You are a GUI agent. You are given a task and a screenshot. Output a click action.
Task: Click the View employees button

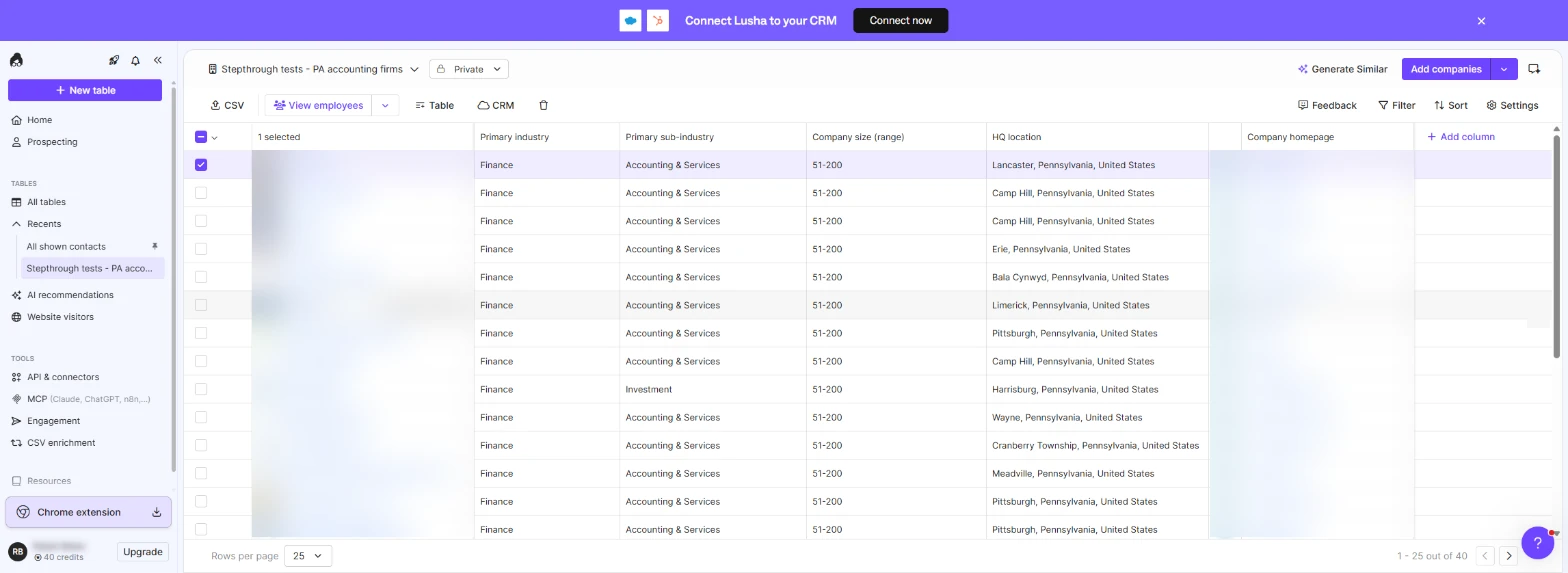coord(318,105)
